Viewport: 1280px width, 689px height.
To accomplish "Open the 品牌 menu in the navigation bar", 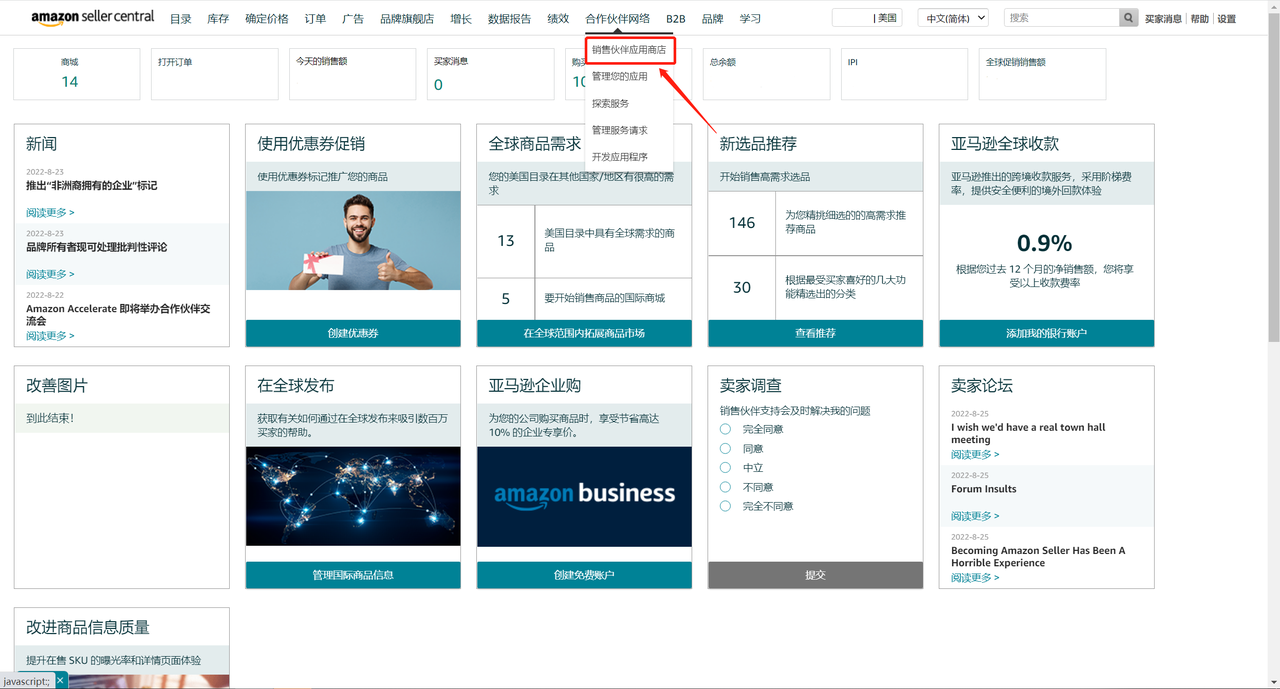I will (x=712, y=19).
